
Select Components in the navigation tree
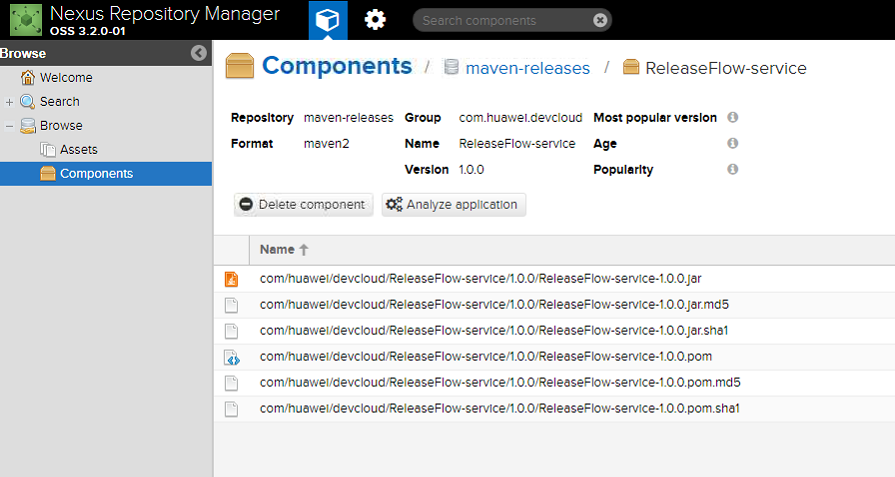pyautogui.click(x=96, y=174)
